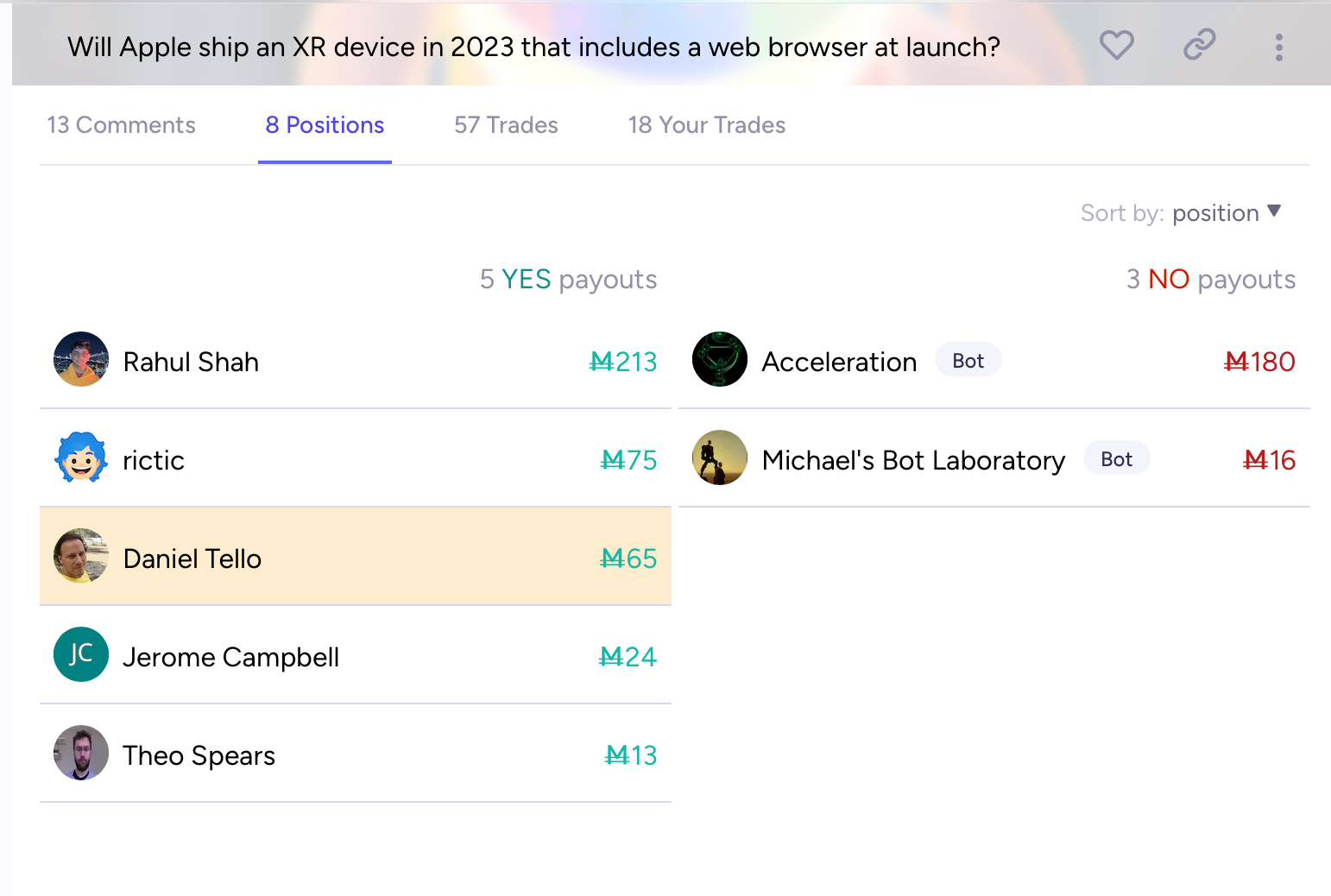Image resolution: width=1331 pixels, height=896 pixels.
Task: Open Theo Spears' profile name link
Action: 199,755
